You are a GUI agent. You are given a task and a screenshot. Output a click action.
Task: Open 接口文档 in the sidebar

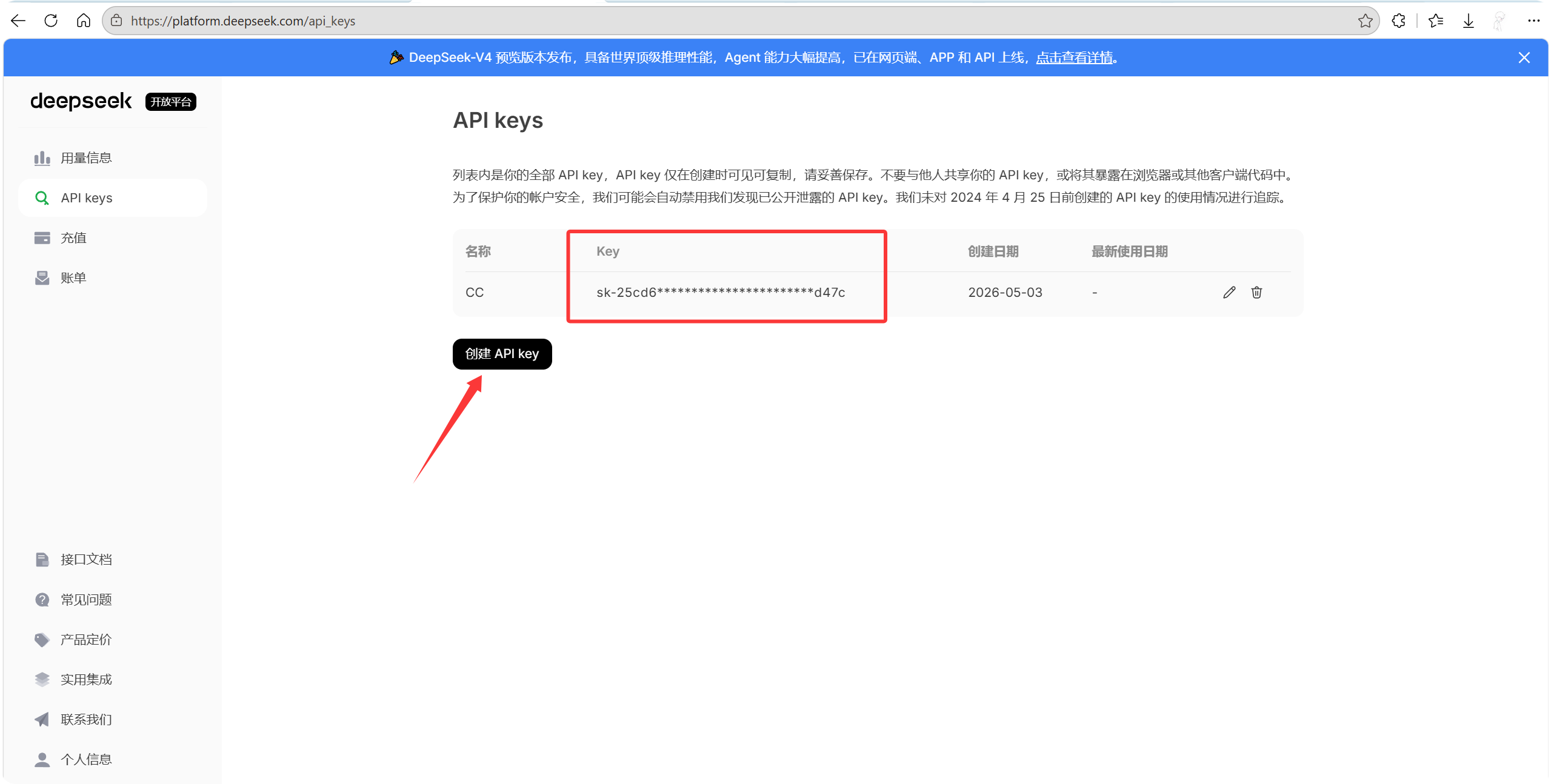[x=113, y=560]
